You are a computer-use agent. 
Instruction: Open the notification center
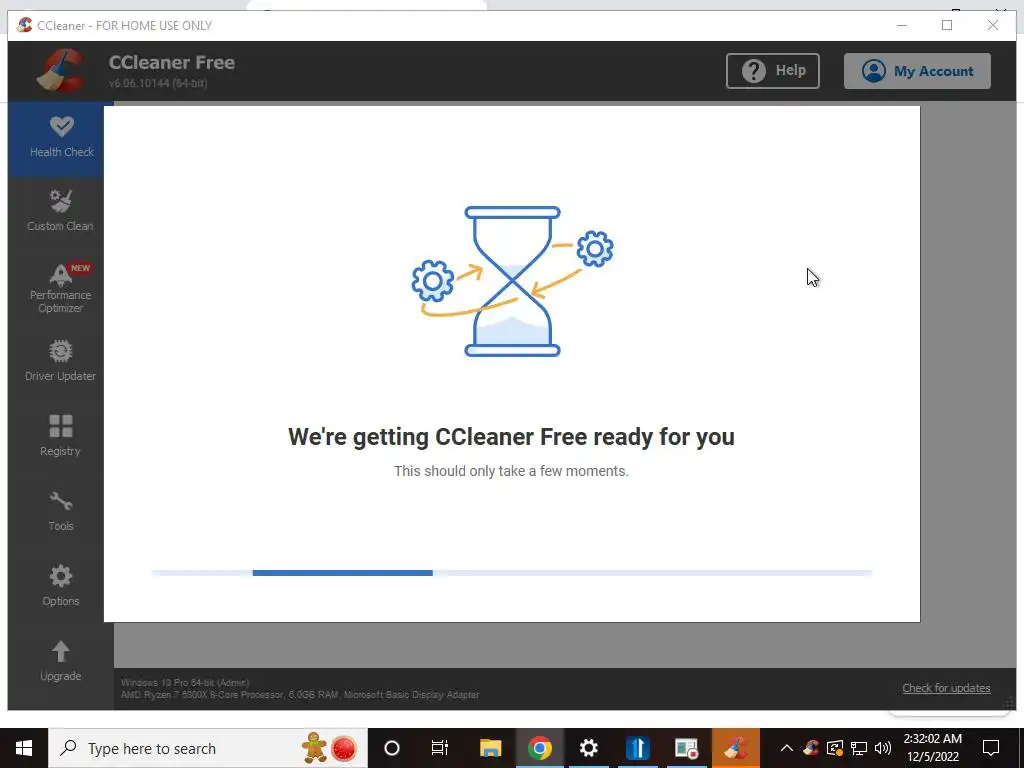coord(991,748)
